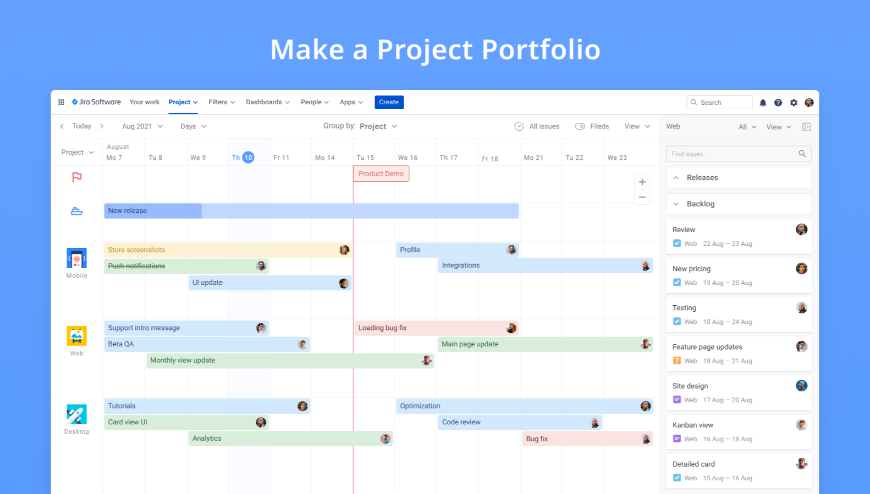Toggle the Fileds switch

(580, 127)
